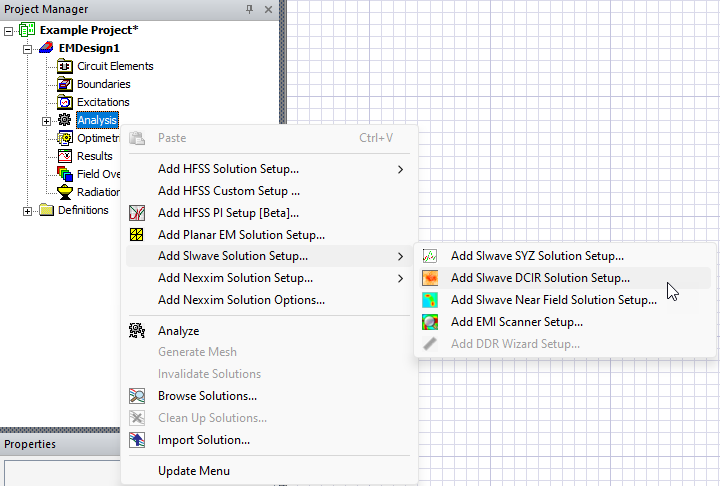Click the Import Solution icon
This screenshot has height=486, width=720.
(137, 440)
